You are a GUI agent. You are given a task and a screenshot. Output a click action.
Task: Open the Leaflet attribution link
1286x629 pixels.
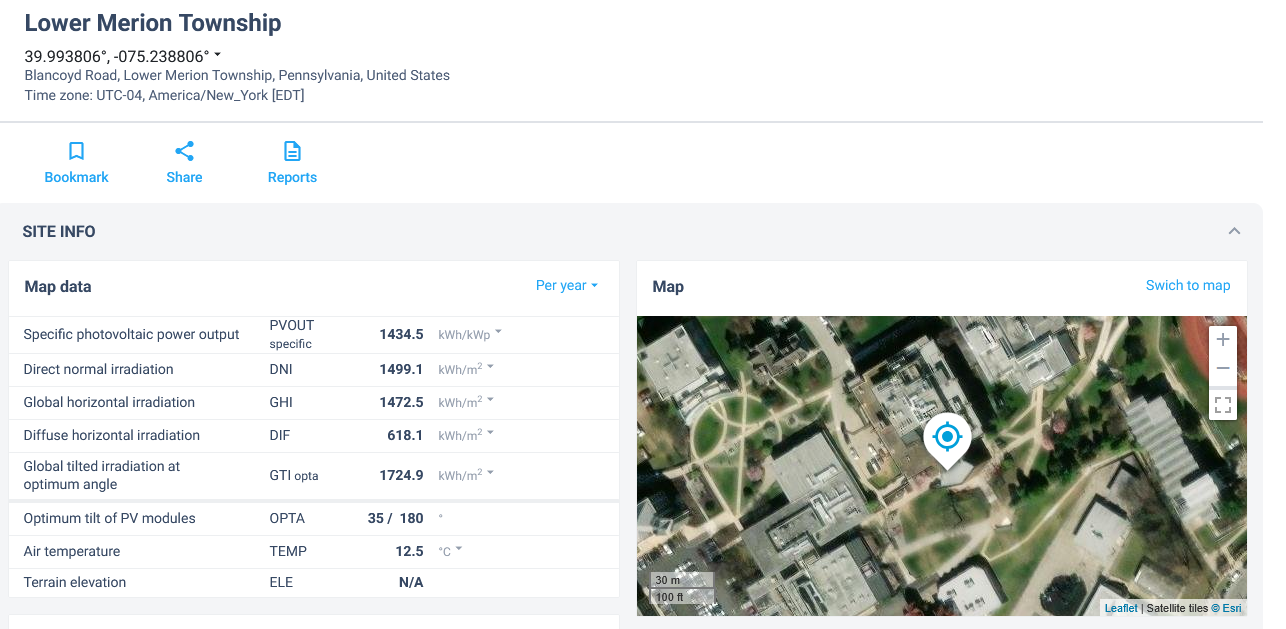coord(1121,608)
